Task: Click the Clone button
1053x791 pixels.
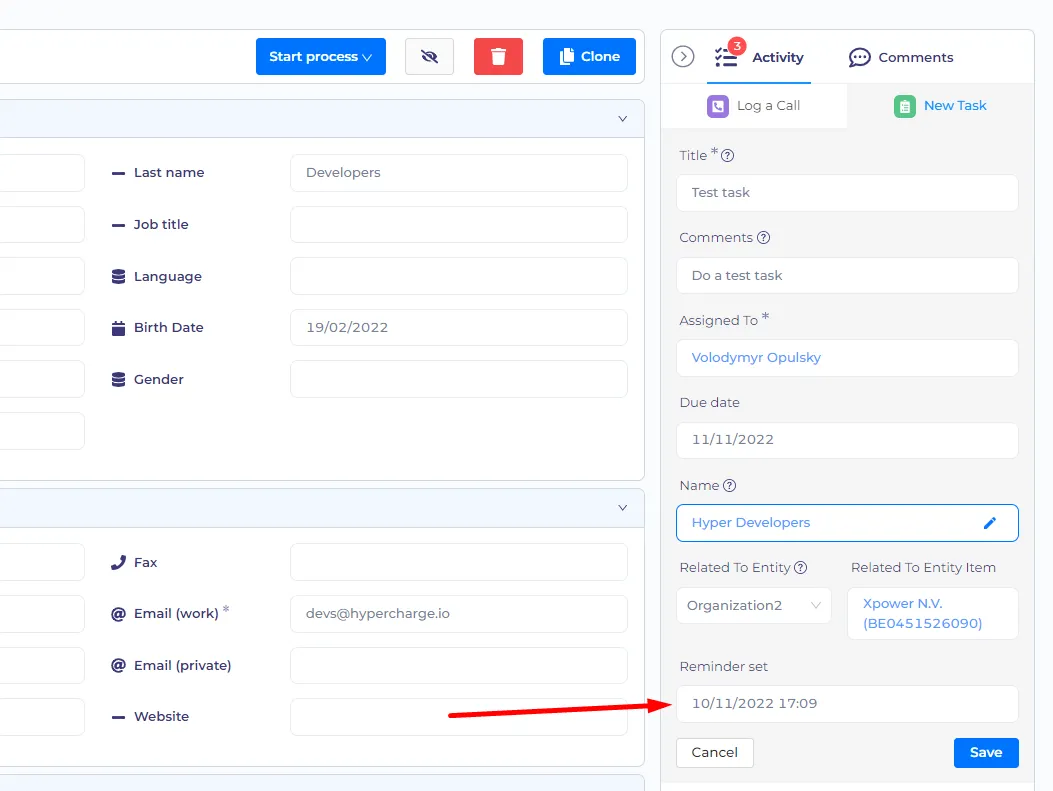Action: (x=589, y=56)
